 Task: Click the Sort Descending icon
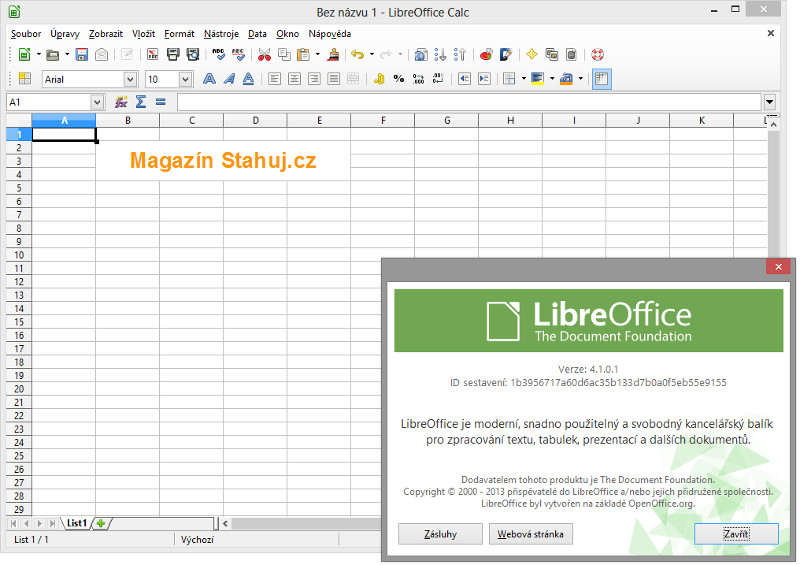pos(460,54)
